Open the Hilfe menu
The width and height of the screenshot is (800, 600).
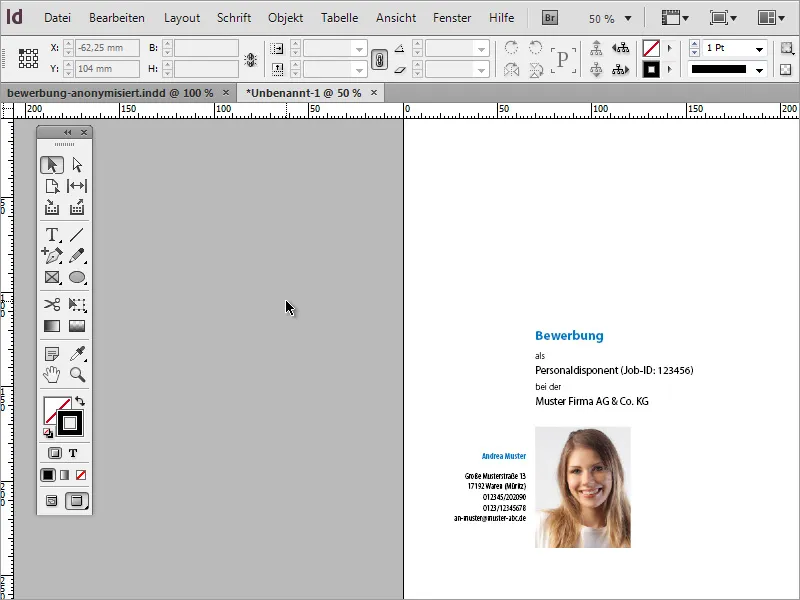click(x=502, y=18)
